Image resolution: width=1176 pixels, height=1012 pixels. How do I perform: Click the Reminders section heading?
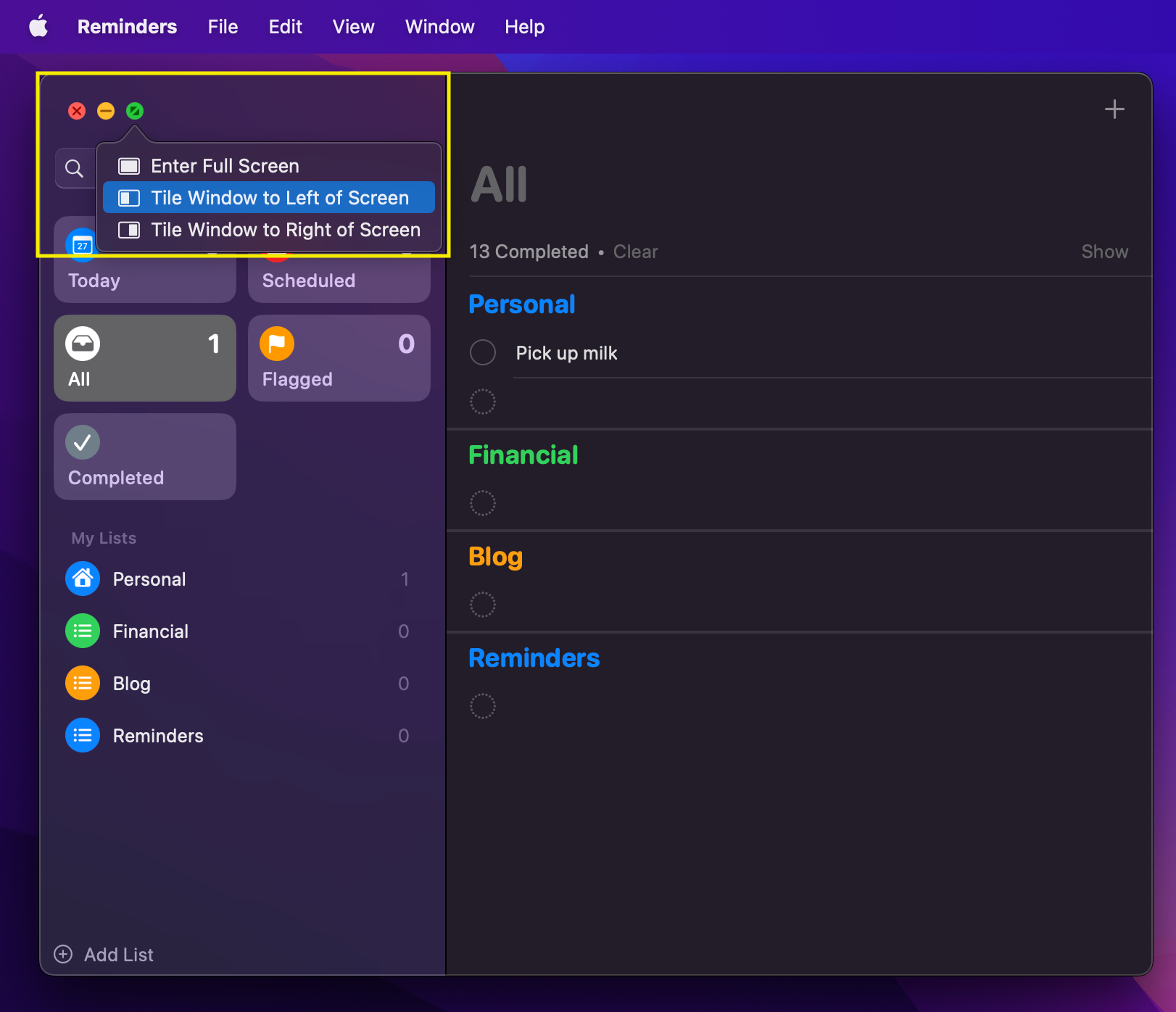[534, 658]
